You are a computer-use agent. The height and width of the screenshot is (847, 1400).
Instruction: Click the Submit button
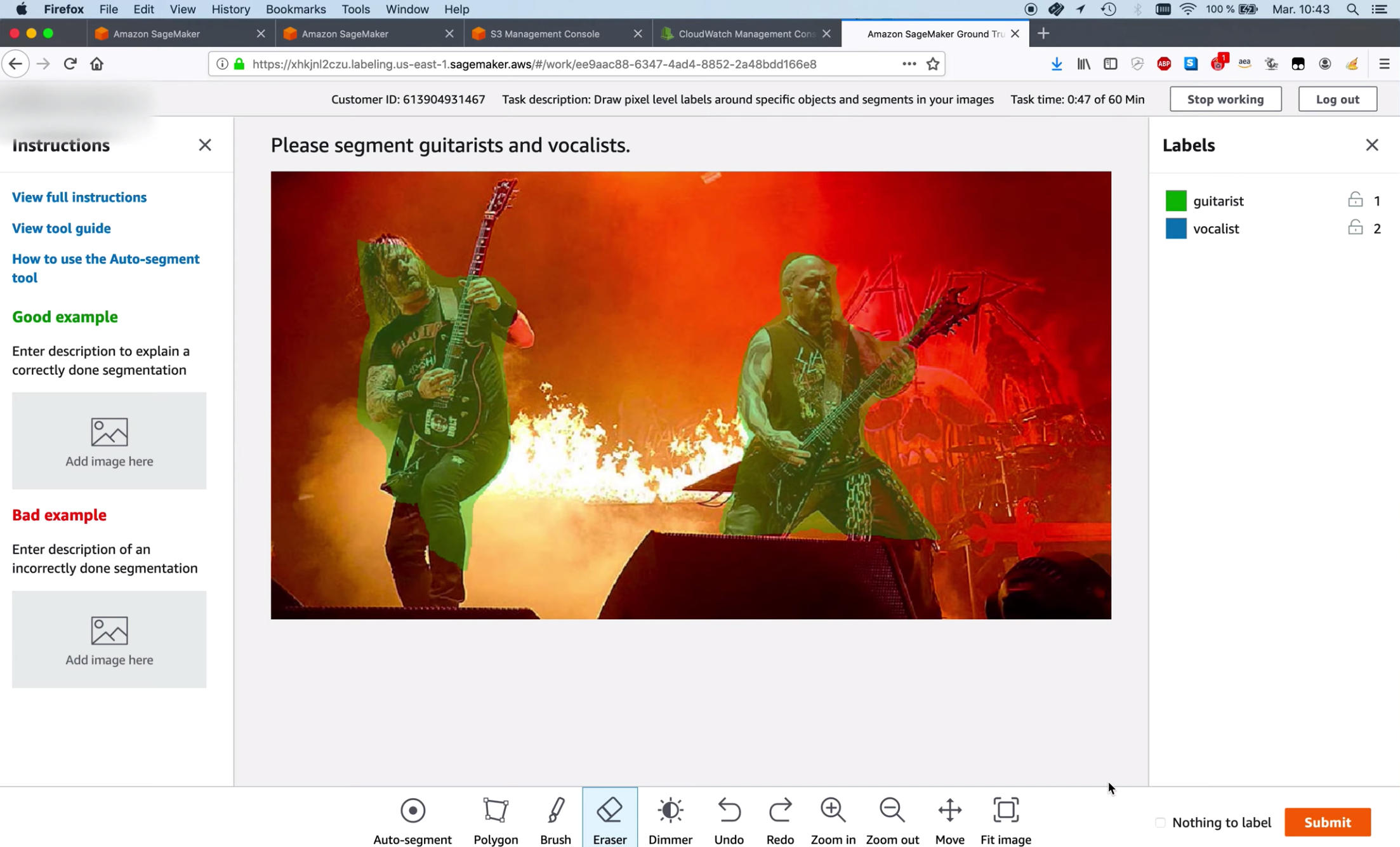[1327, 822]
